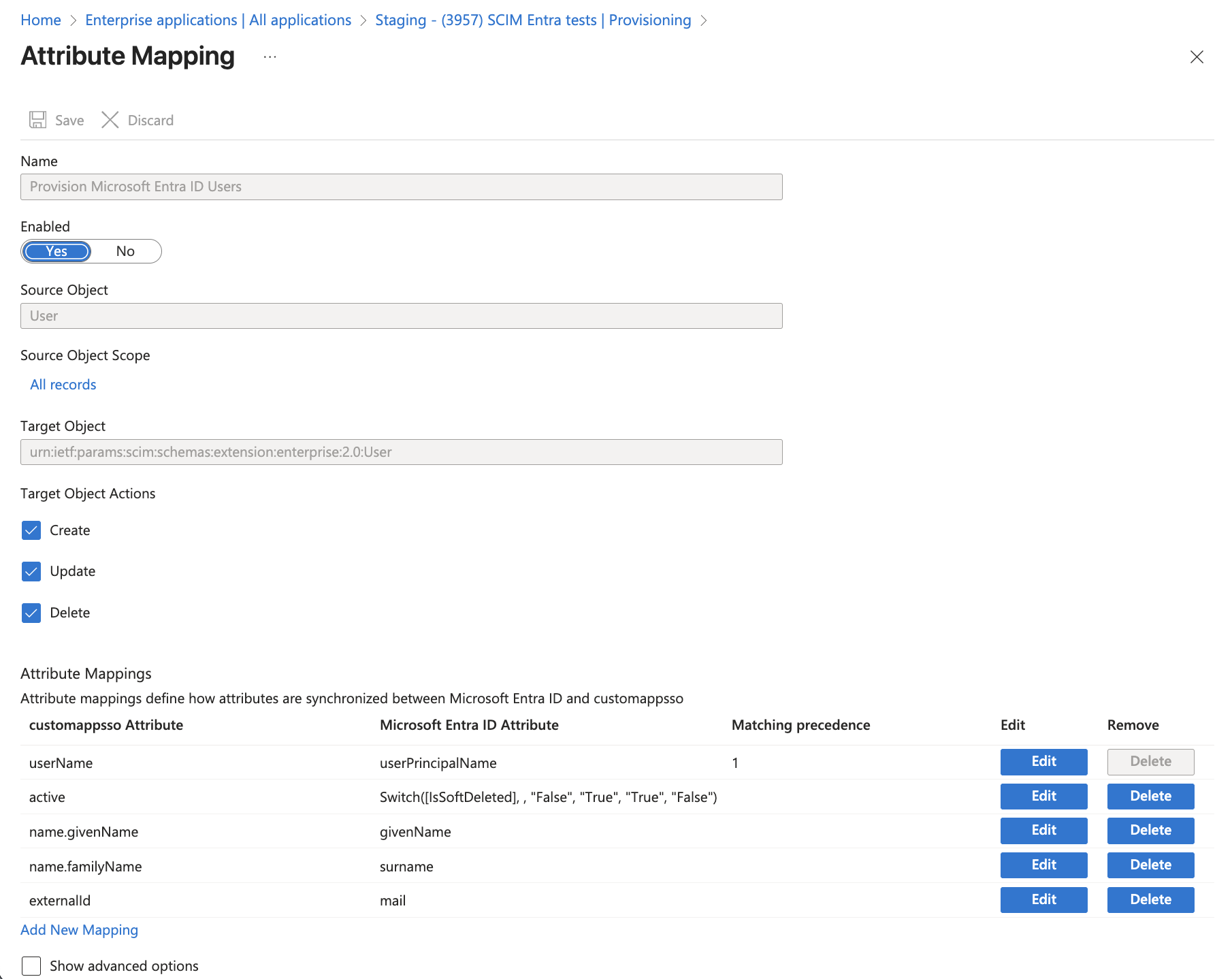
Task: Delete the active attribute mapping
Action: click(1150, 796)
